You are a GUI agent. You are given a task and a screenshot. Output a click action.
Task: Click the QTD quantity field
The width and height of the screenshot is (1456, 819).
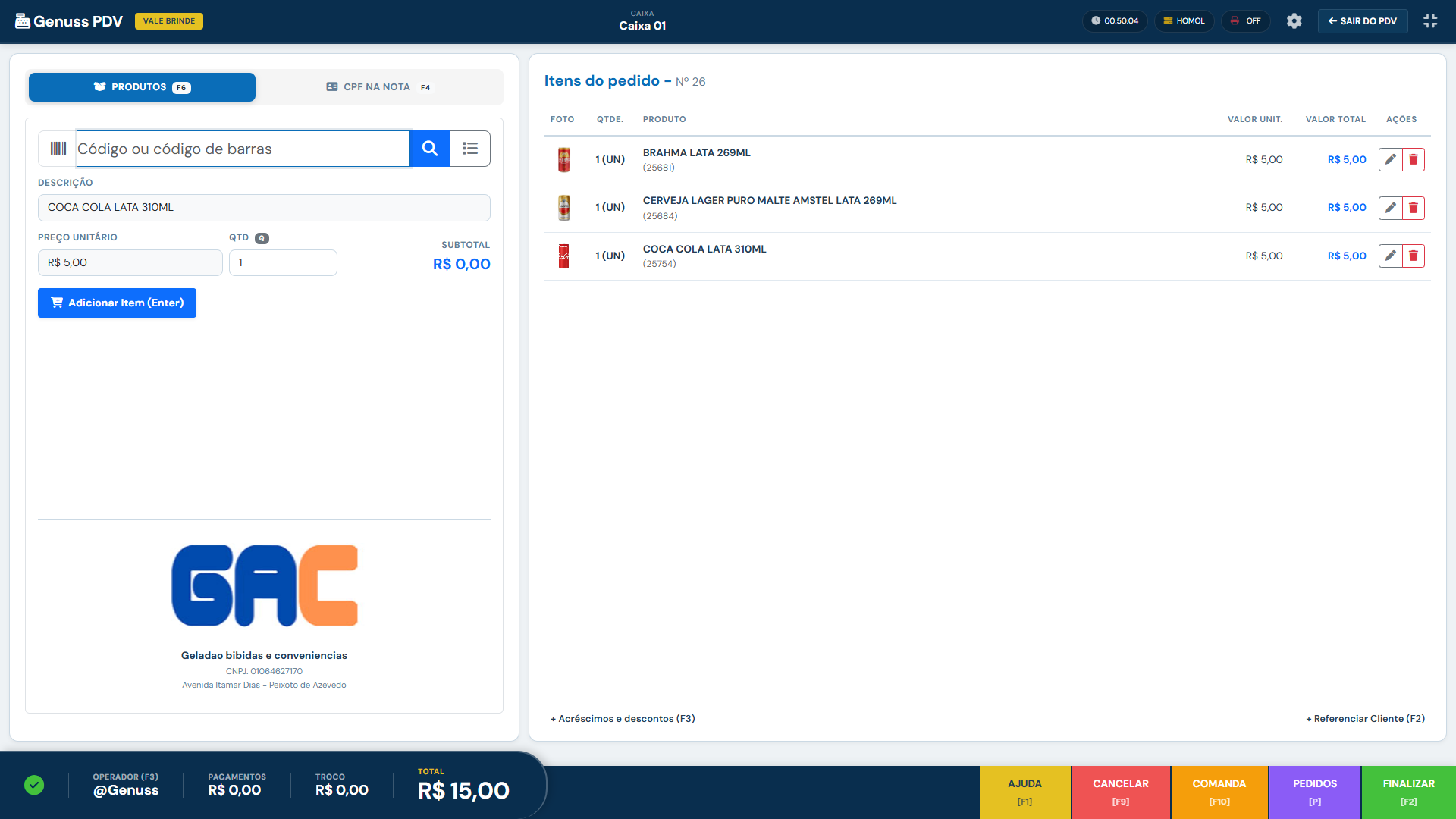pos(283,262)
